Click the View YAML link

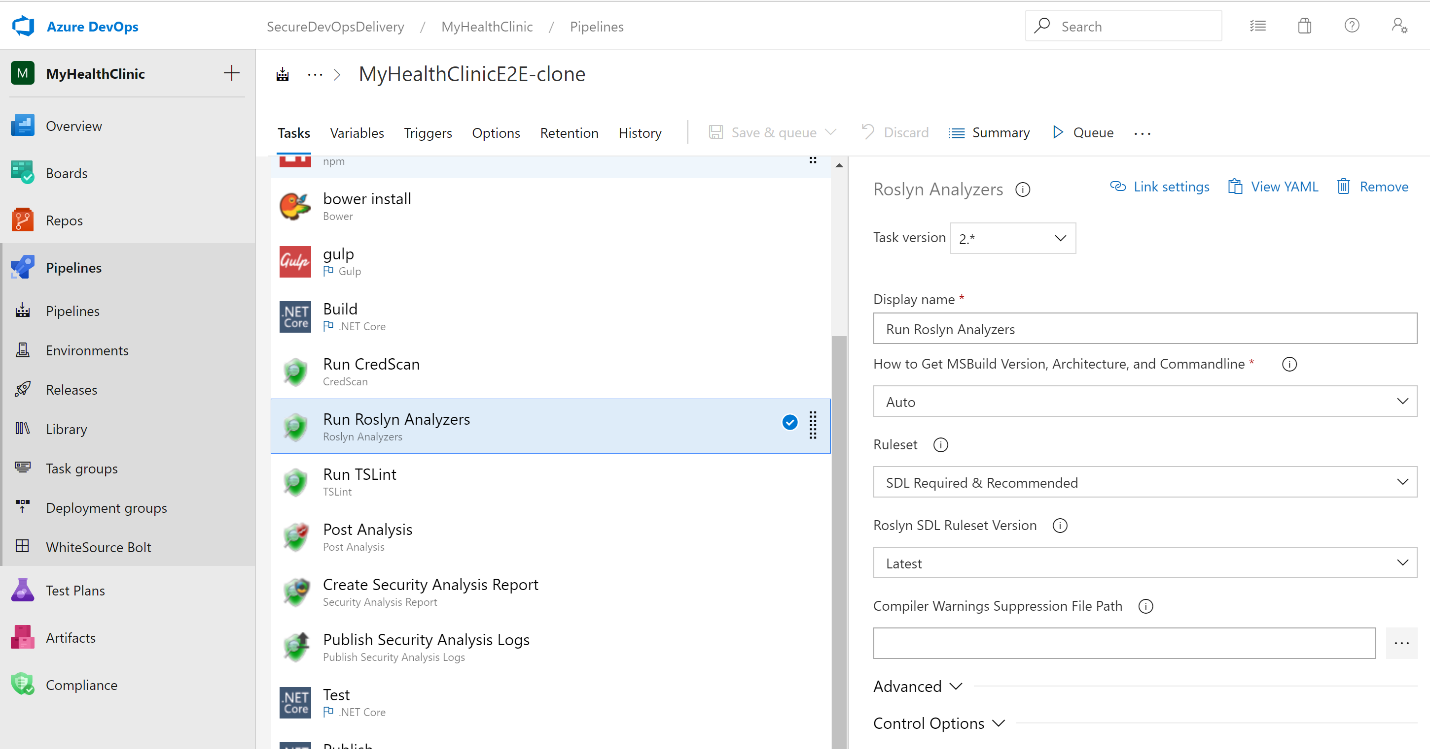[1273, 187]
